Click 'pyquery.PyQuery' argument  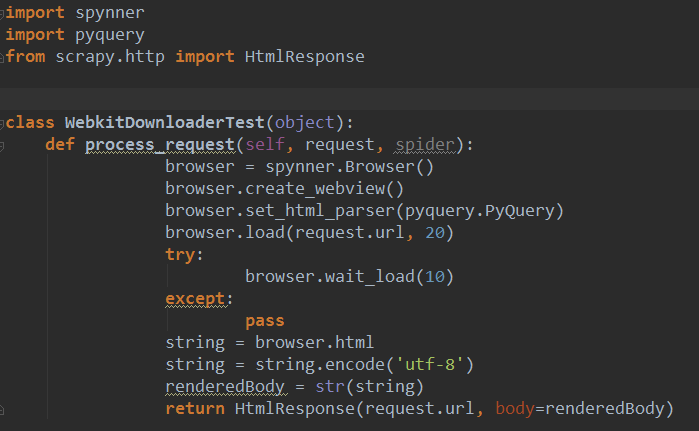[480, 211]
